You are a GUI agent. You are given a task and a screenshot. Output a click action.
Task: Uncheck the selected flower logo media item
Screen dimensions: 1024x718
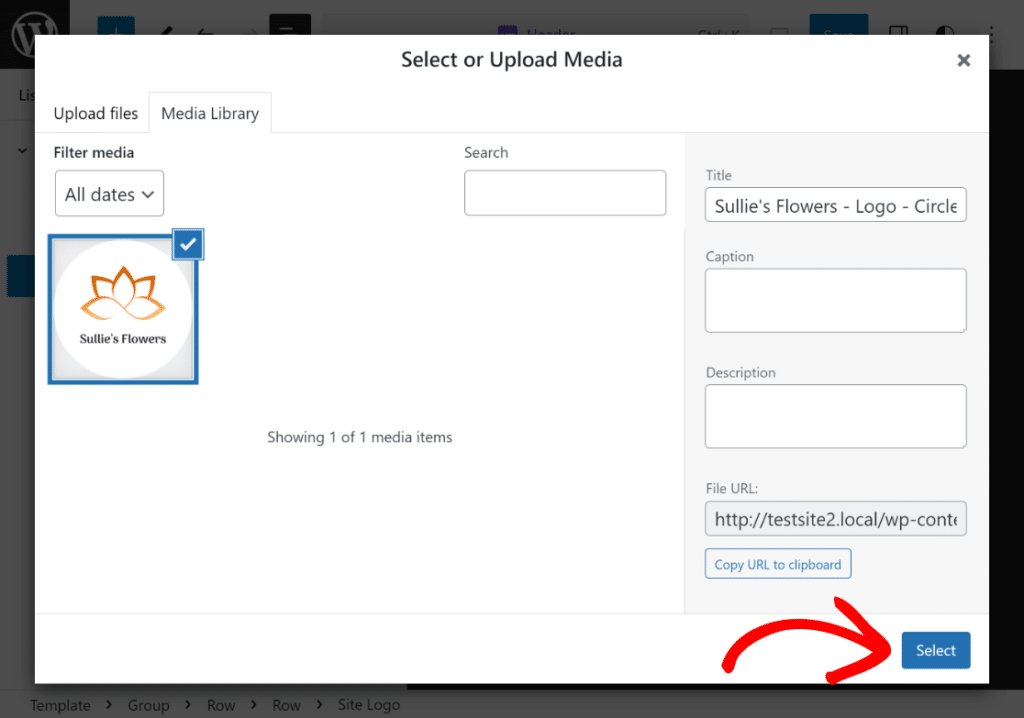[x=187, y=243]
